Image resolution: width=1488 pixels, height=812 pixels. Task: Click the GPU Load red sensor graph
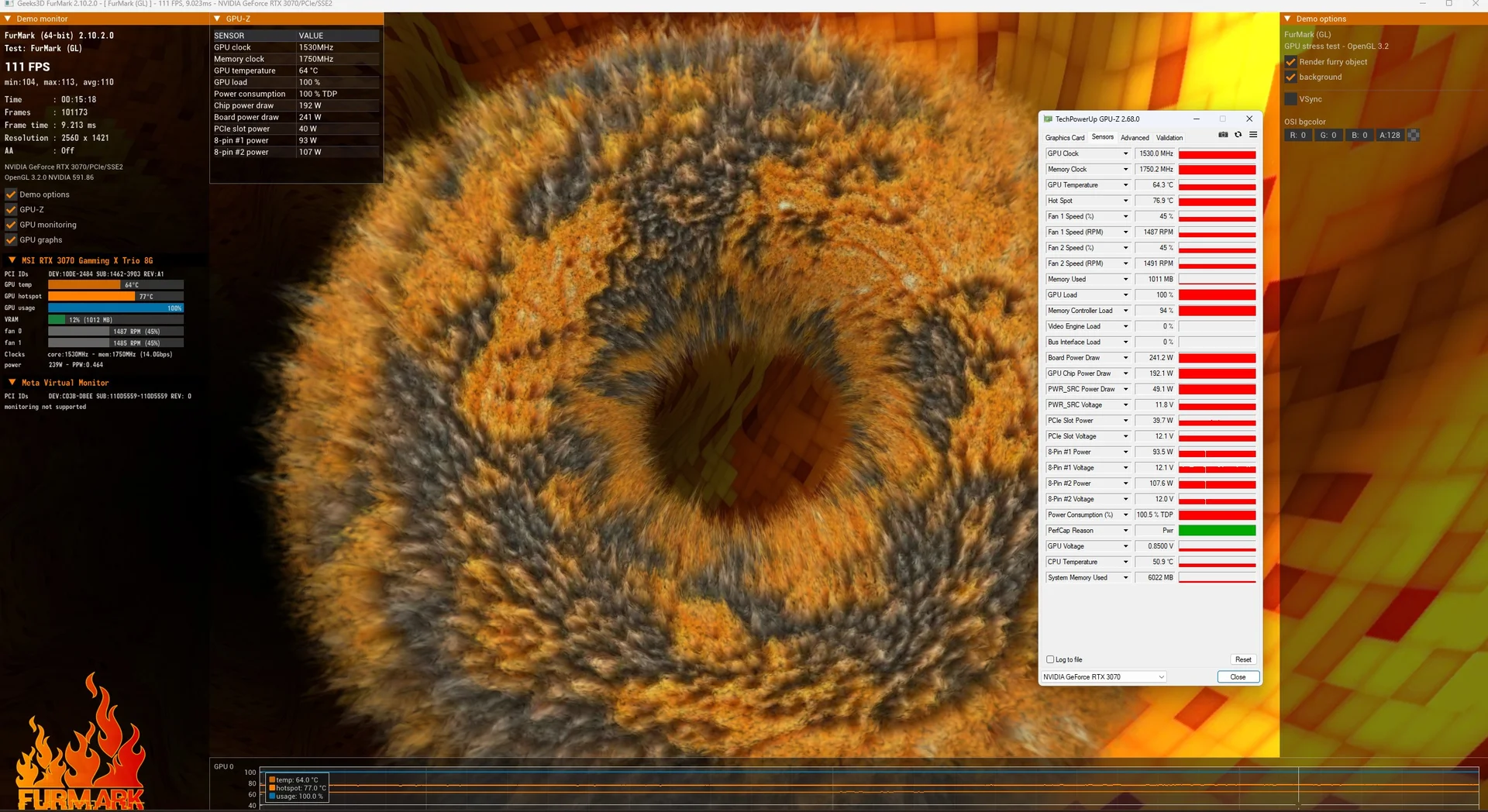[1217, 295]
